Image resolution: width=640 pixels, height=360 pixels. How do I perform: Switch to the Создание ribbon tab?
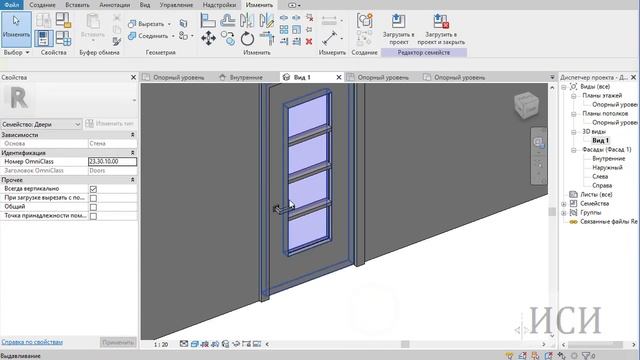(42, 5)
